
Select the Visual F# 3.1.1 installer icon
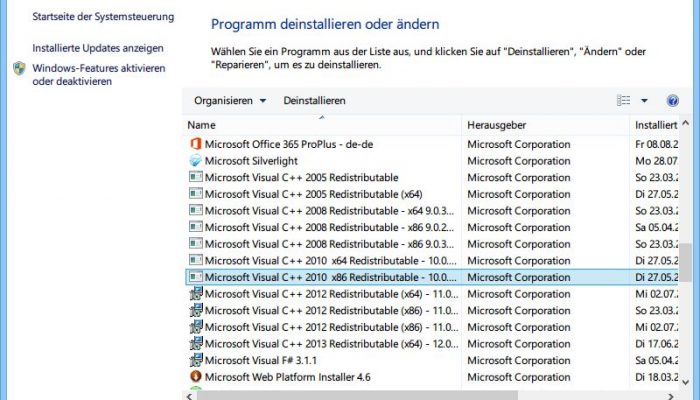click(196, 360)
